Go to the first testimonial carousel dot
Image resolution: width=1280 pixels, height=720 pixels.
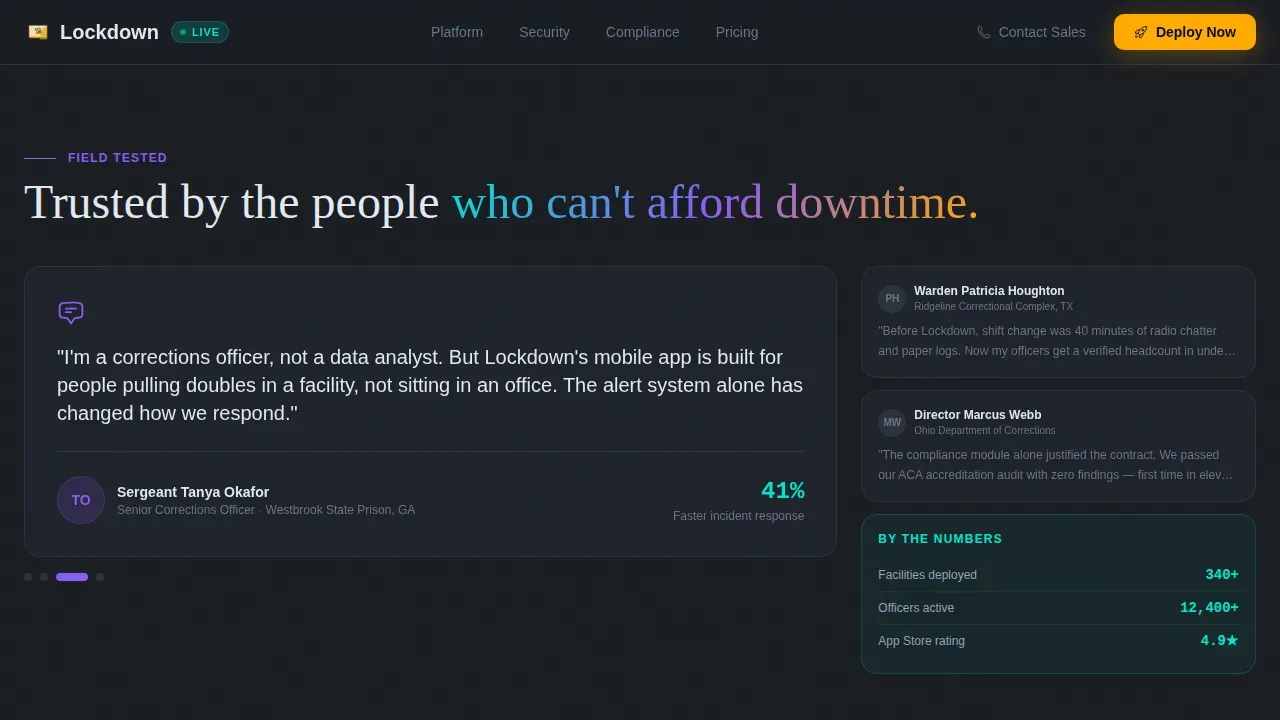[28, 577]
